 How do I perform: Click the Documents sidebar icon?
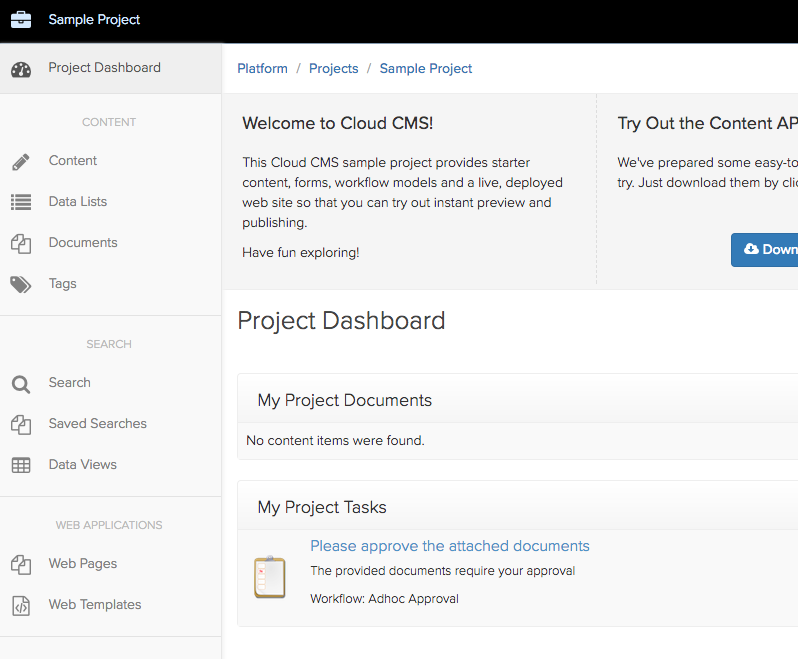(21, 243)
